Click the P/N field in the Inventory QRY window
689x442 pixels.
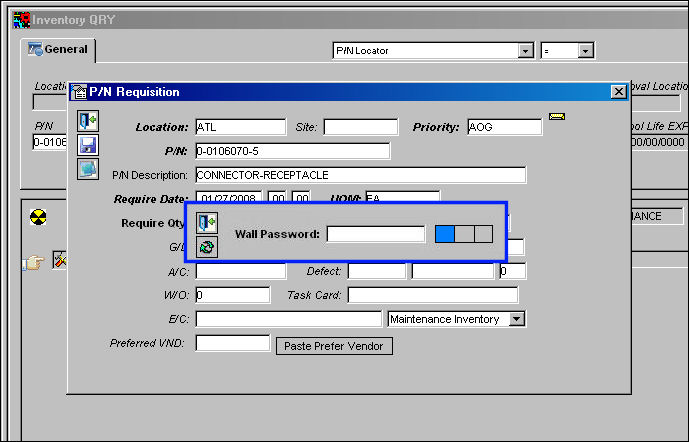pos(50,142)
